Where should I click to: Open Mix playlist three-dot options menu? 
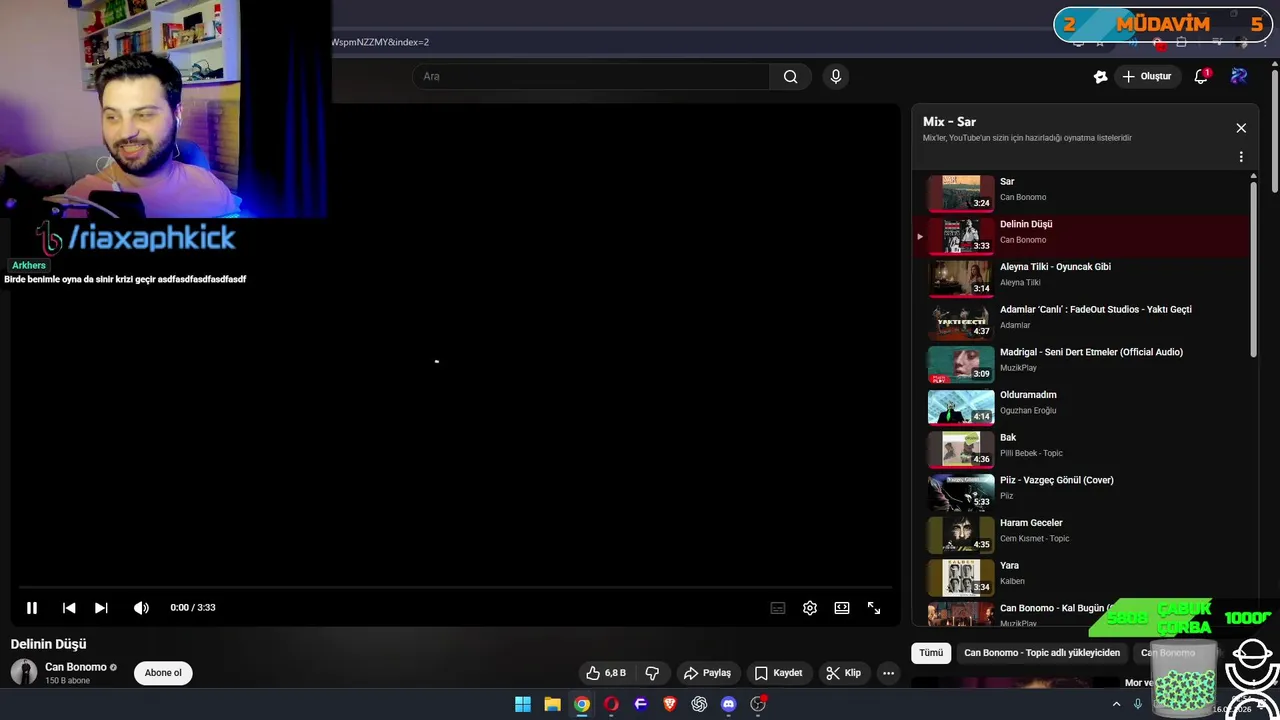click(1241, 157)
